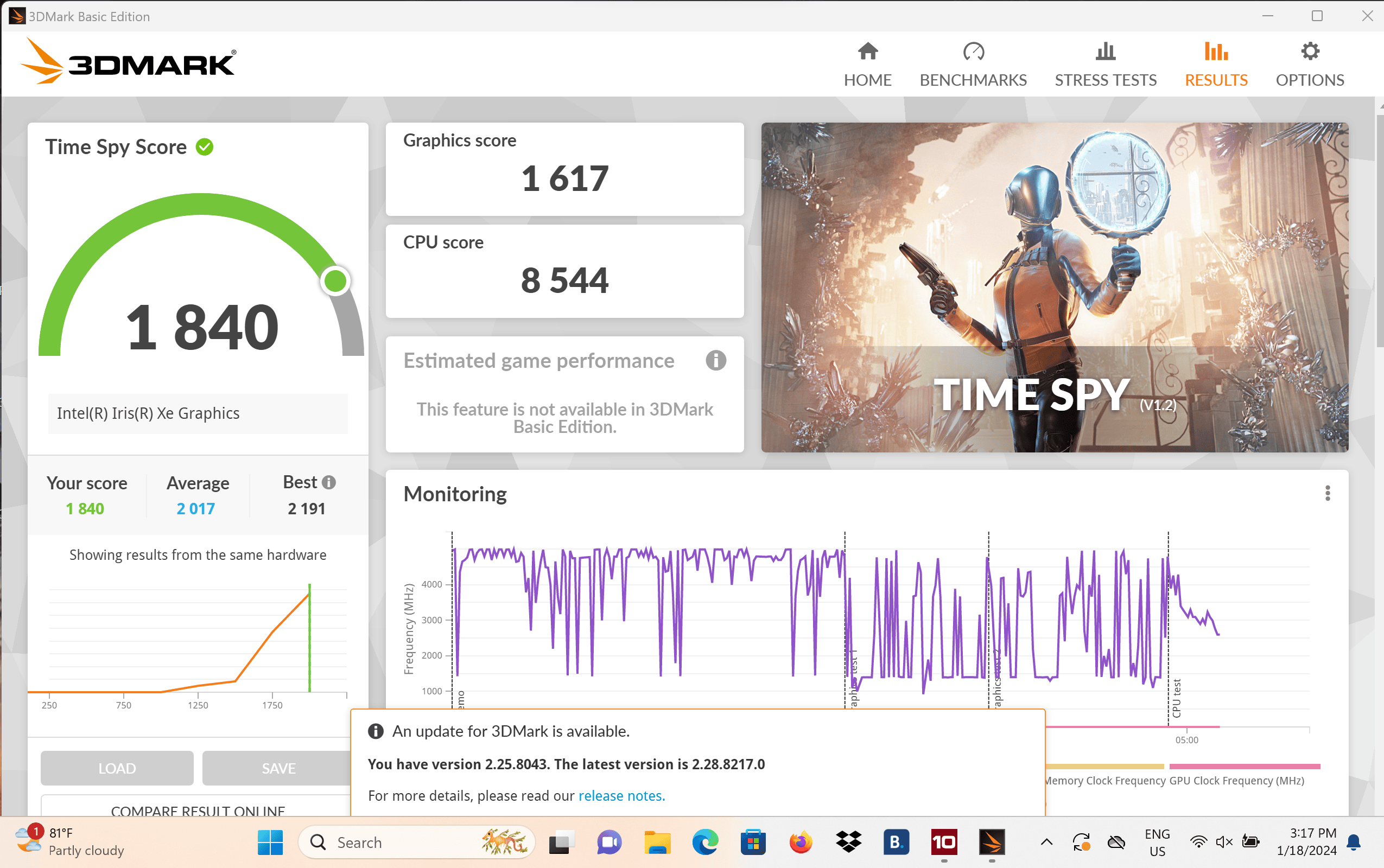Open the blue B. app on taskbar
This screenshot has width=1384, height=868.
[896, 842]
